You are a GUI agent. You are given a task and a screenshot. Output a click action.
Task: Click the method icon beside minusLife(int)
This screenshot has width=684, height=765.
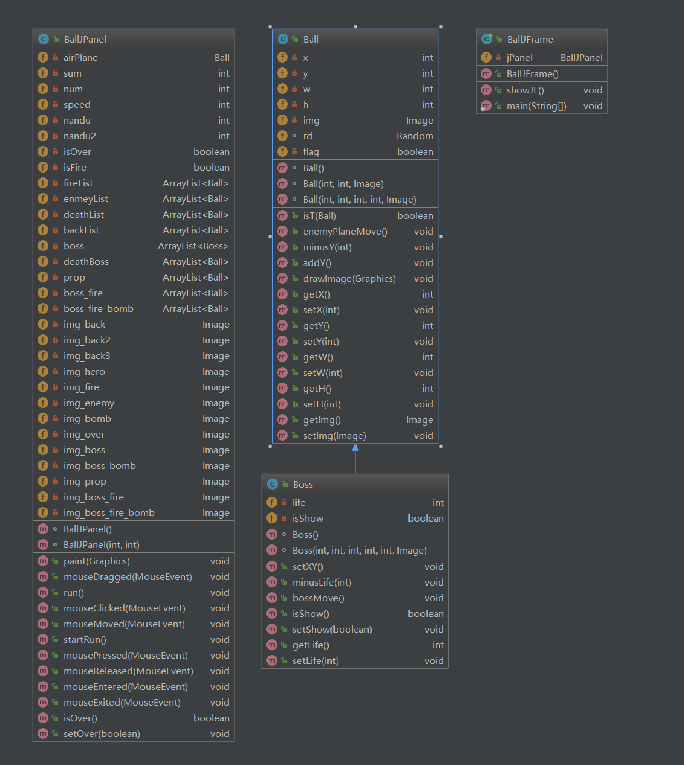point(272,583)
